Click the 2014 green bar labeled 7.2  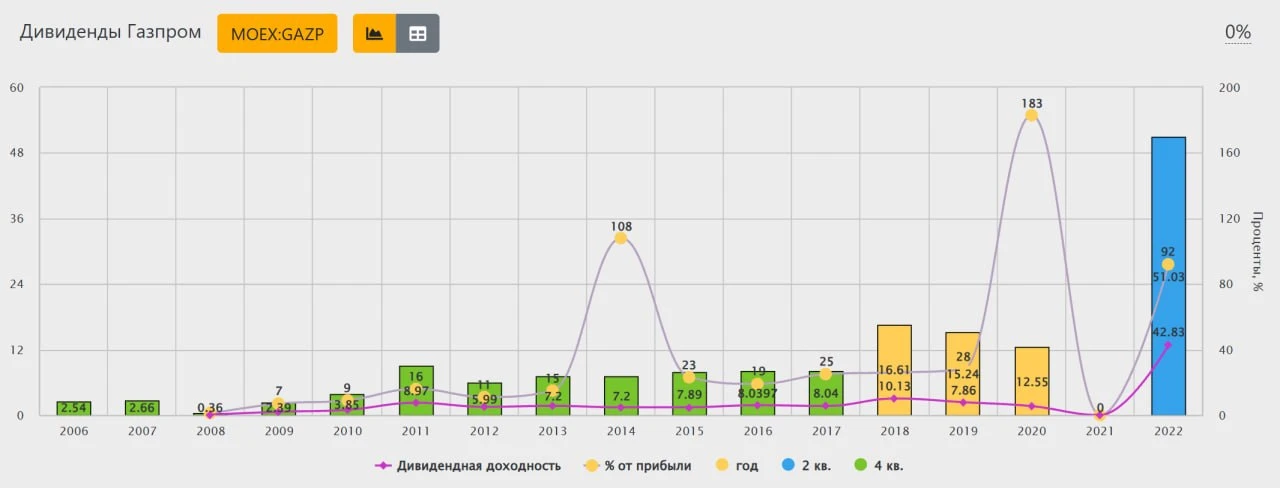[620, 396]
